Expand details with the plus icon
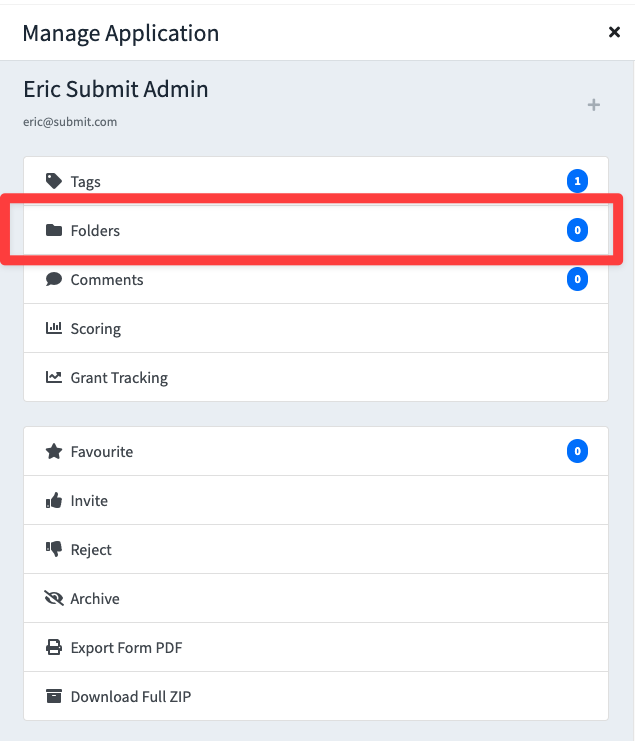This screenshot has height=741, width=635. [594, 105]
